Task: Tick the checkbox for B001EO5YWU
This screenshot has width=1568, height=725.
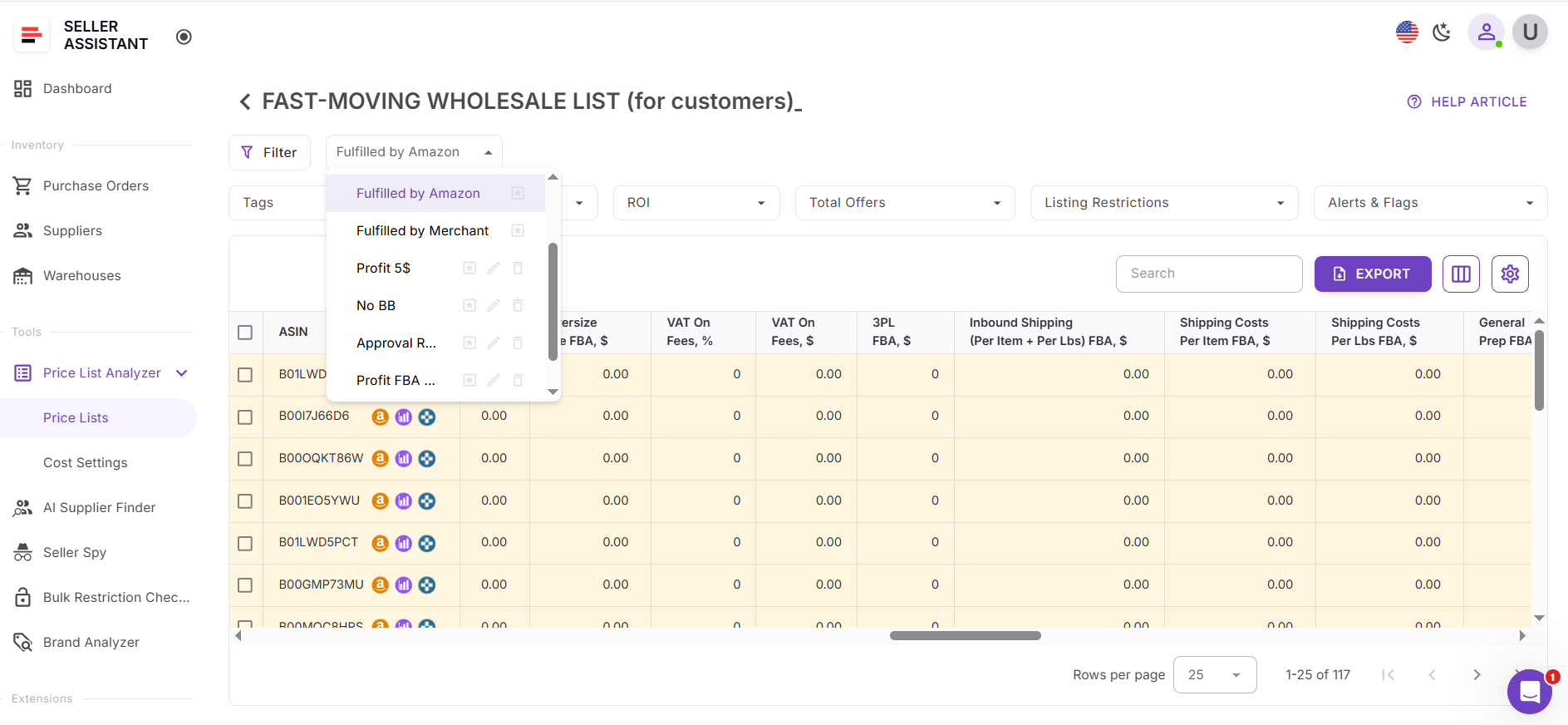Action: point(245,501)
